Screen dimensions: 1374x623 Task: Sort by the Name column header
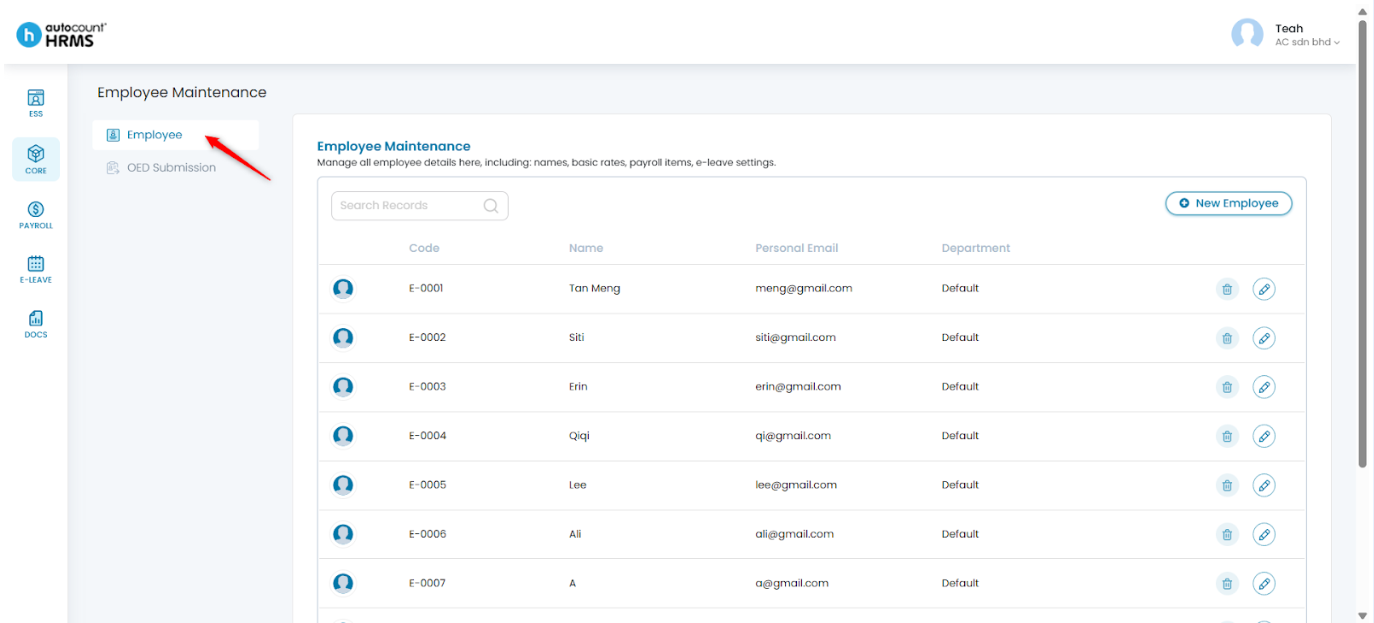click(x=586, y=248)
